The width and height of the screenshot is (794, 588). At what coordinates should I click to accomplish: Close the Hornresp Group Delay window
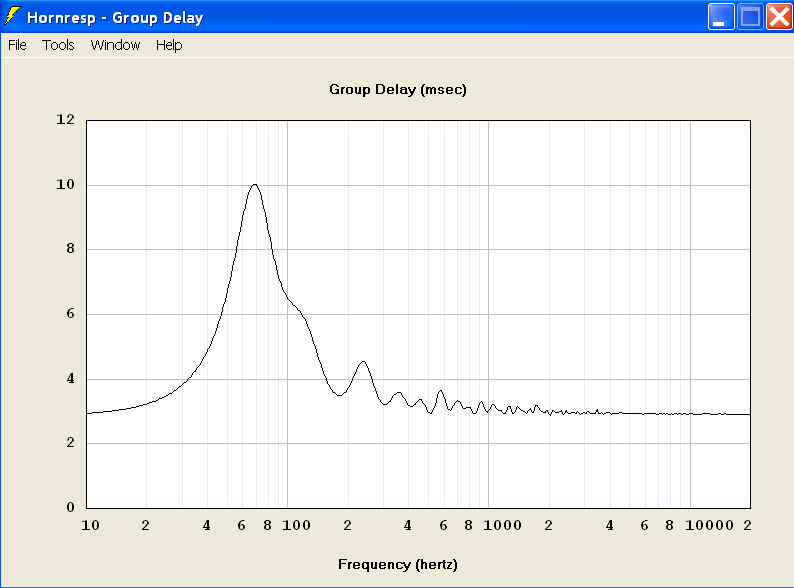[x=779, y=17]
